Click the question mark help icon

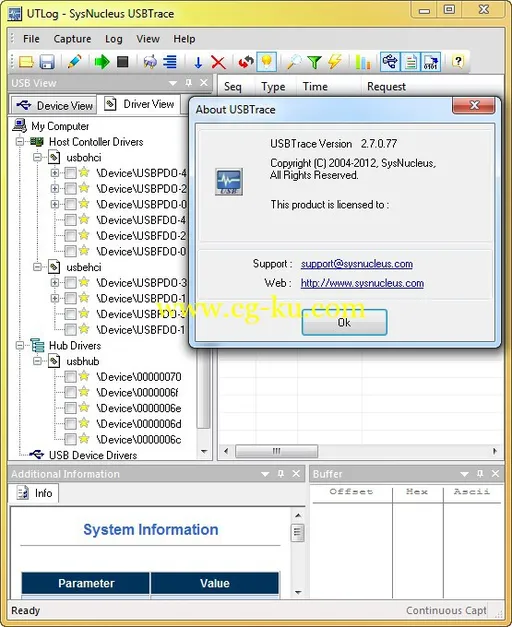(458, 62)
